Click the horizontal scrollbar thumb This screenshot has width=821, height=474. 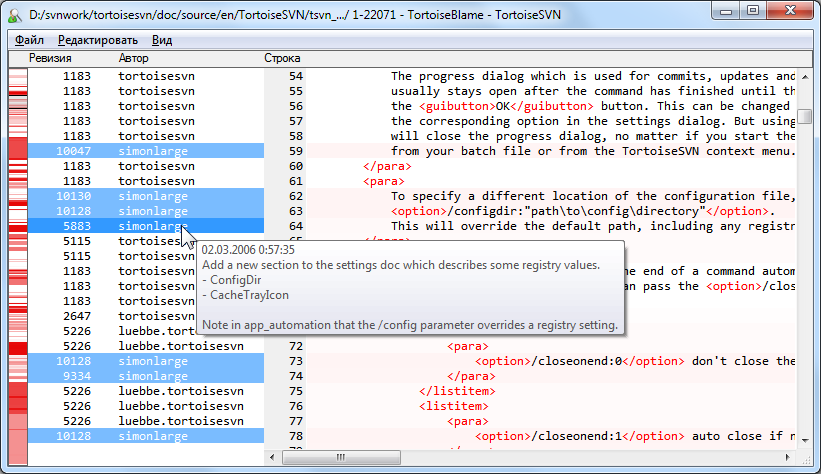coord(341,458)
